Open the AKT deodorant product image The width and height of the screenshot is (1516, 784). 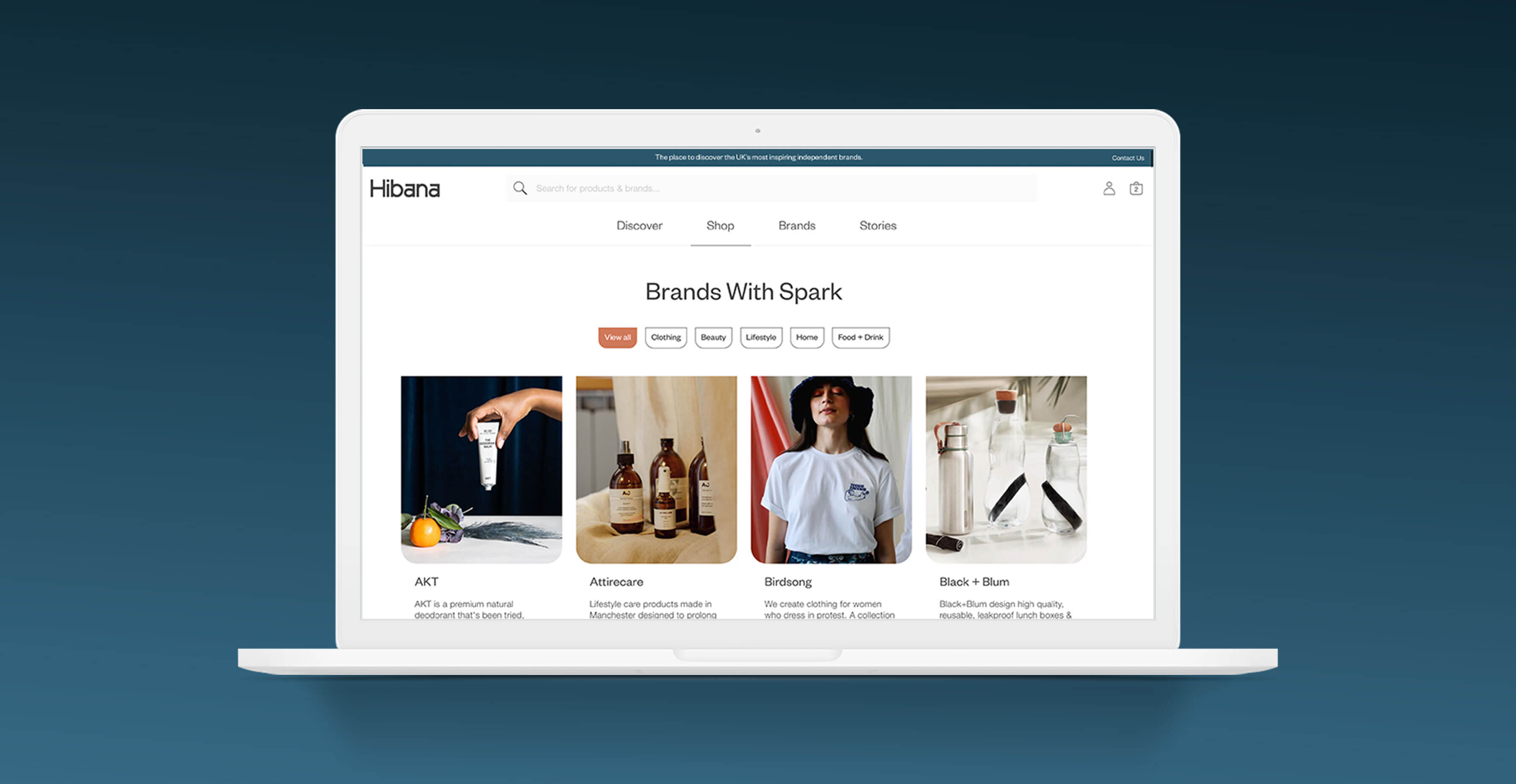(481, 469)
